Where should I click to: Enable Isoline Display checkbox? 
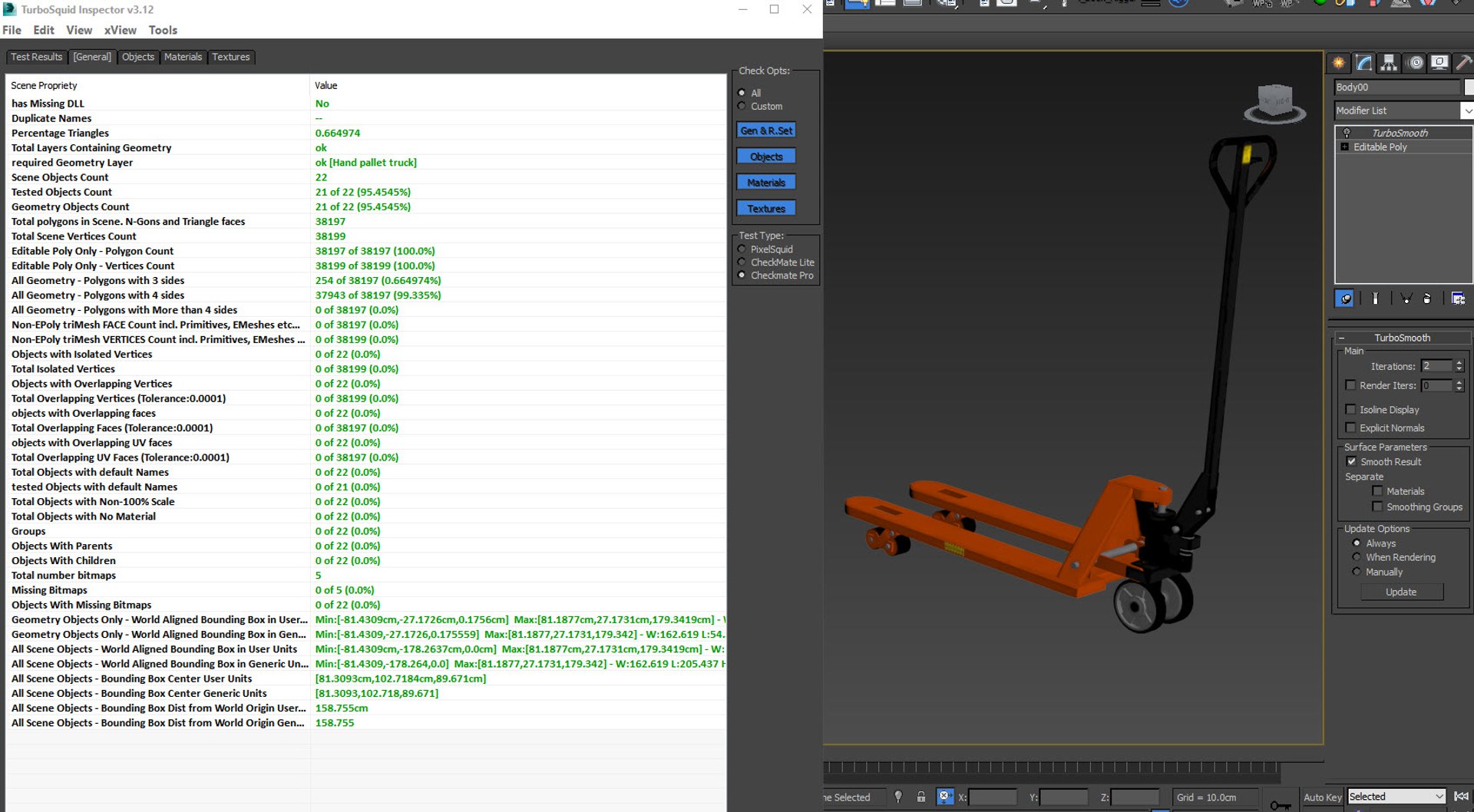coord(1350,410)
